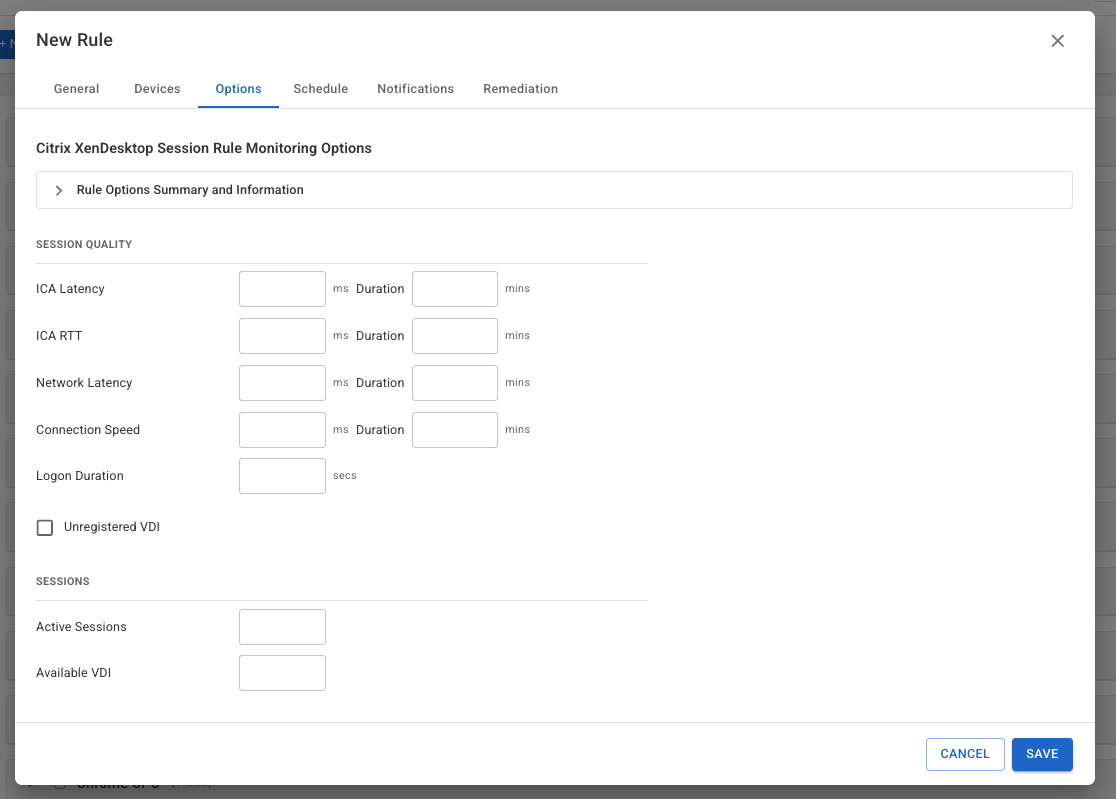
Task: Click the Connection Speed Duration field
Action: [x=455, y=430]
